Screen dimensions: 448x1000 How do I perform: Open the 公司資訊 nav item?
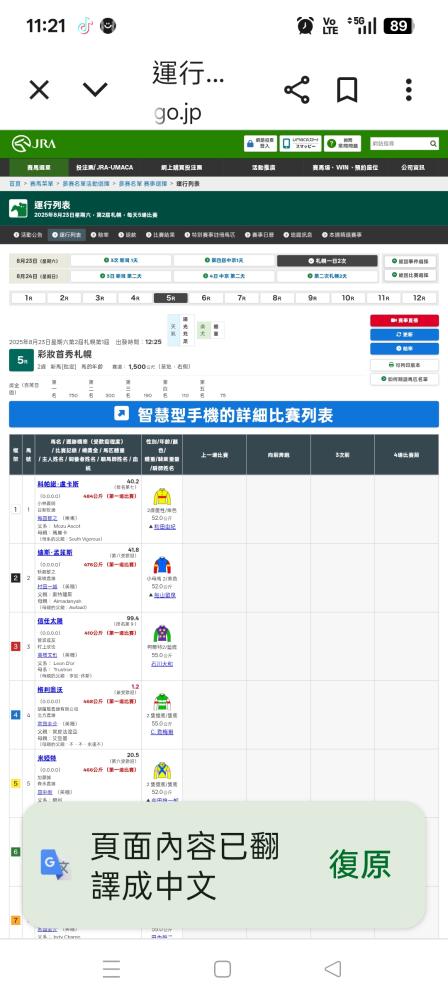(x=412, y=167)
